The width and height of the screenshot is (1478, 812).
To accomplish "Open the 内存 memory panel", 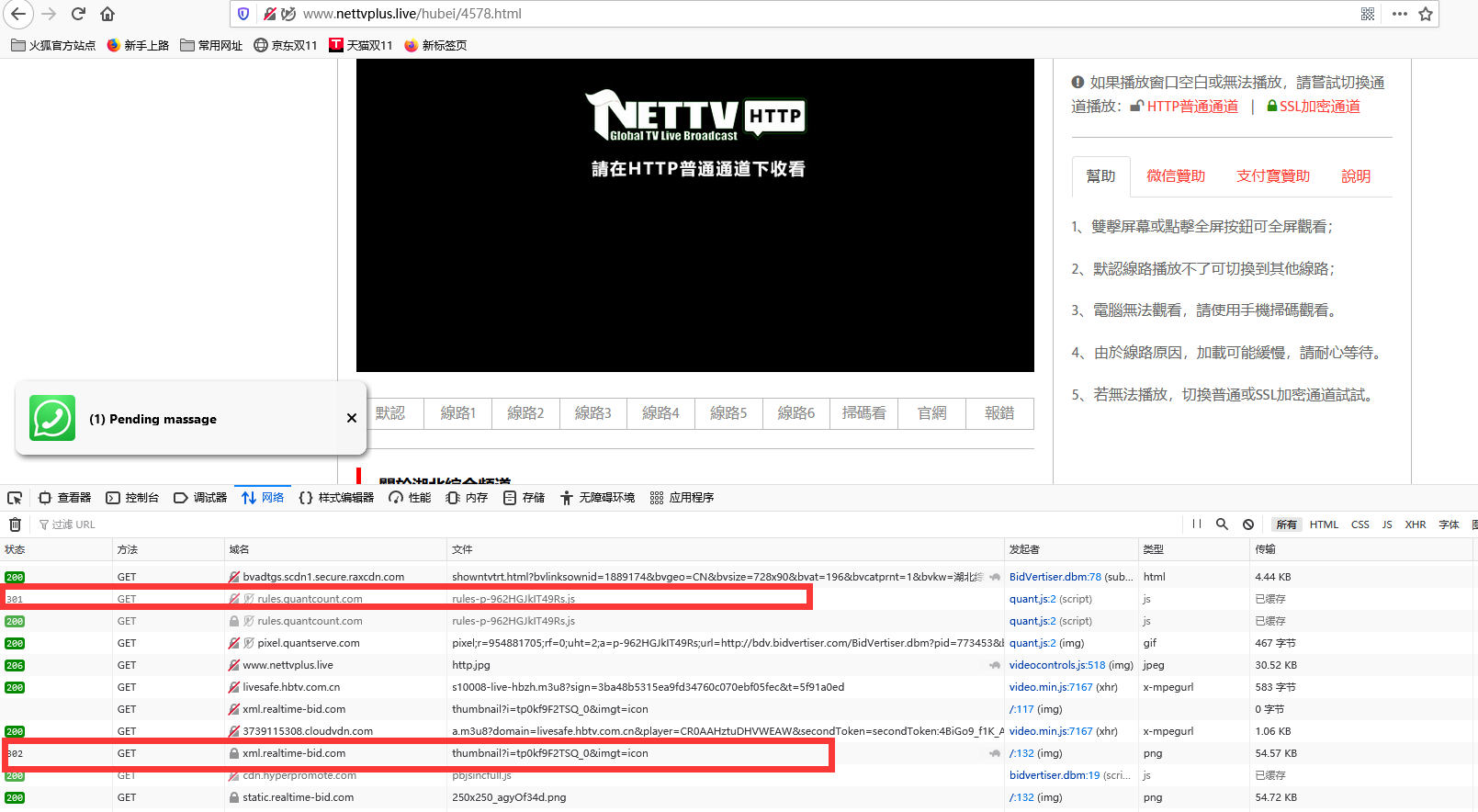I will pyautogui.click(x=467, y=498).
